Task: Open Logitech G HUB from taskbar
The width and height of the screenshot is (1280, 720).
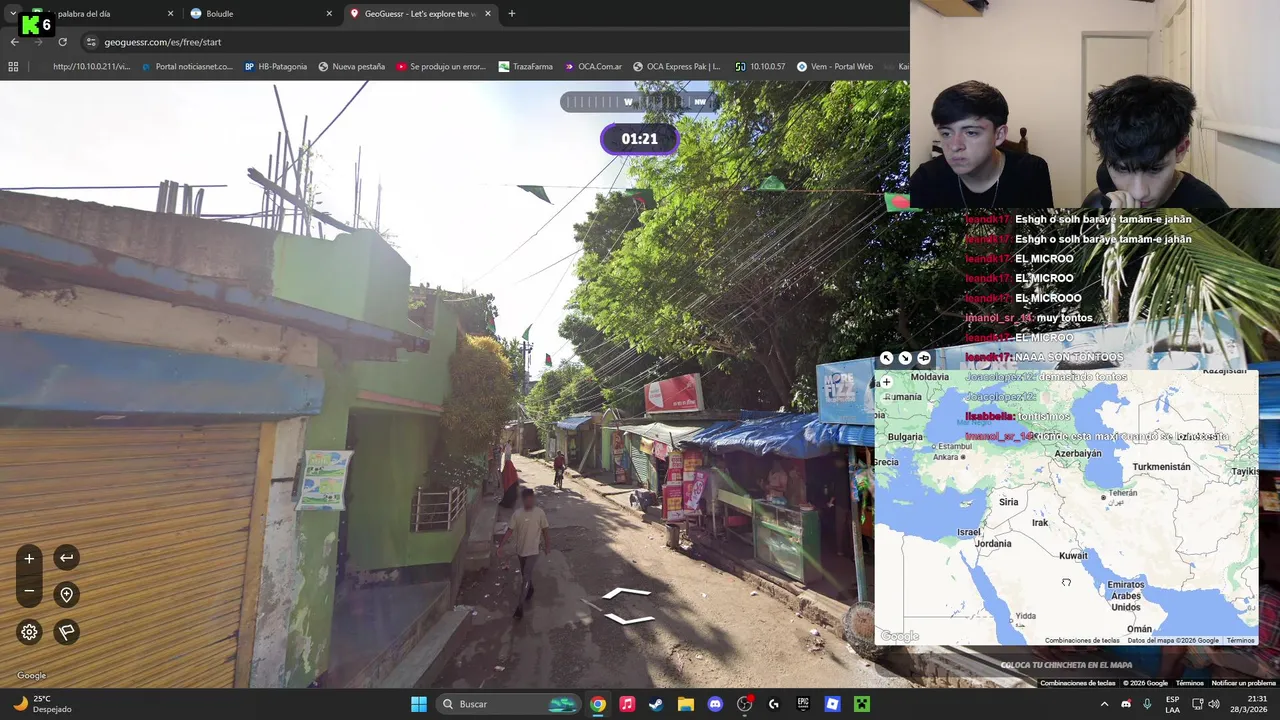Action: 774,704
